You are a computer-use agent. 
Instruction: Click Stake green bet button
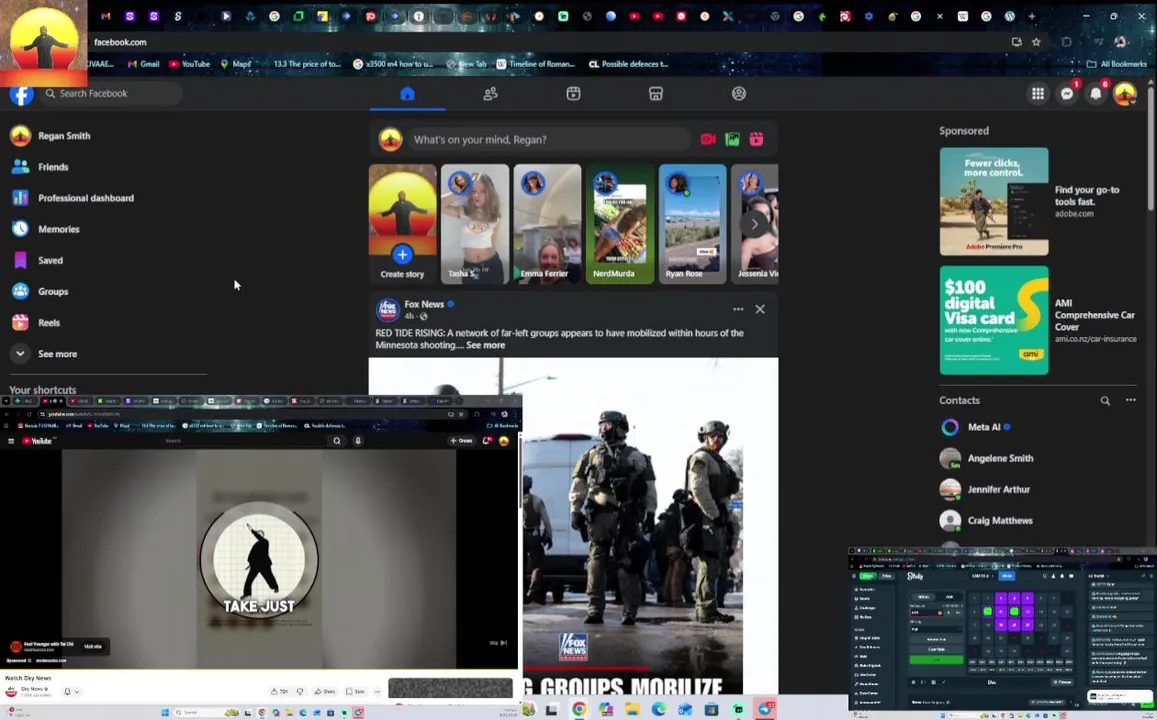pos(936,660)
